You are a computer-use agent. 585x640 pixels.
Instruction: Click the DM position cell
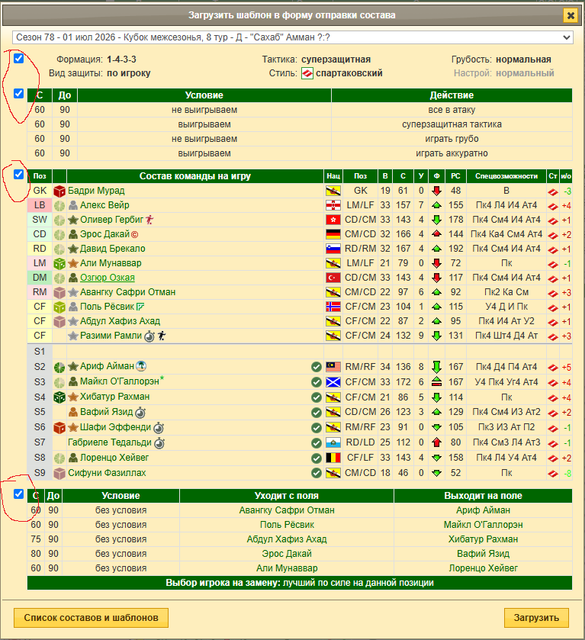pyautogui.click(x=40, y=278)
